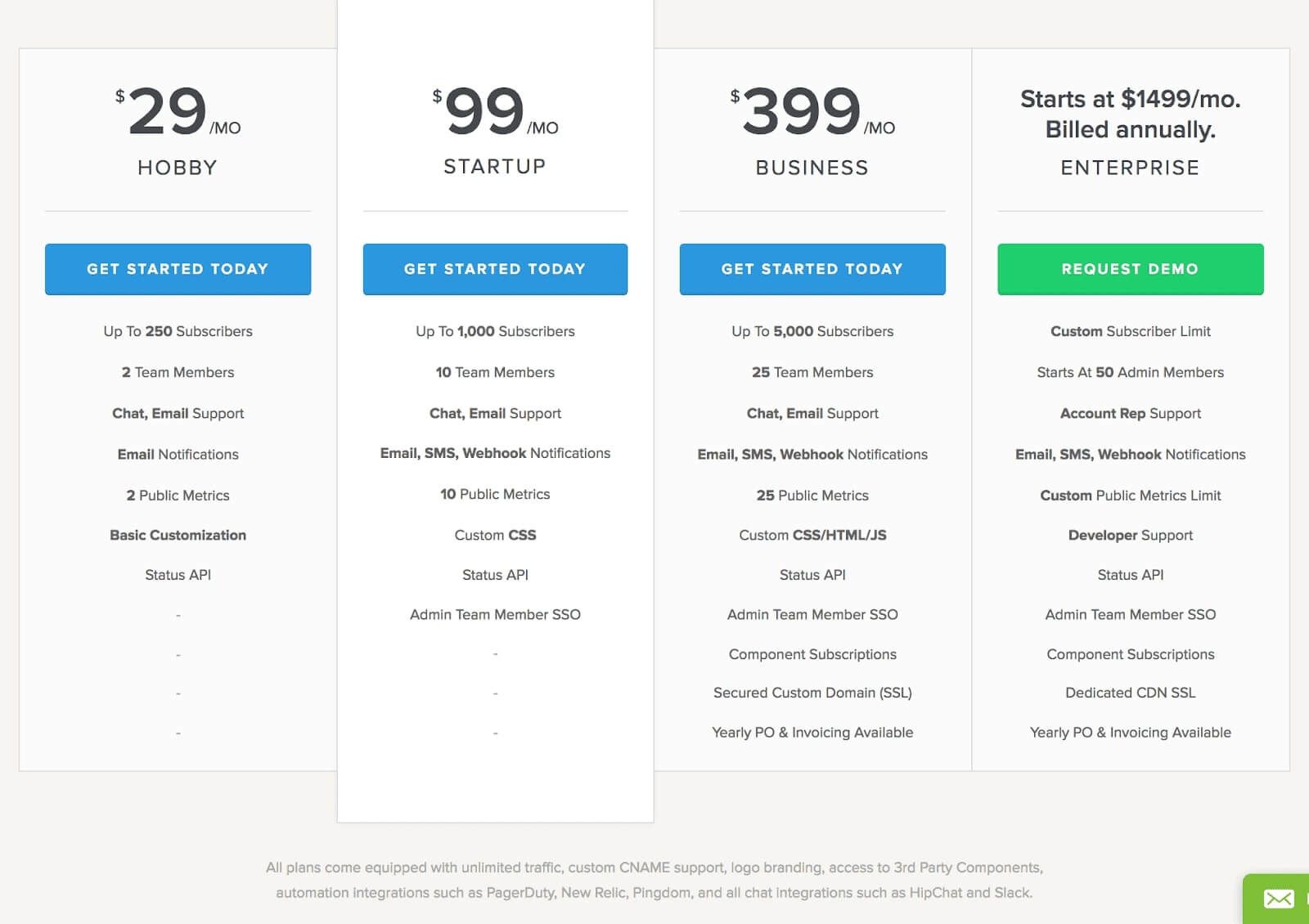
Task: Click Admin Team Member SSO in Startup column
Action: [x=495, y=614]
